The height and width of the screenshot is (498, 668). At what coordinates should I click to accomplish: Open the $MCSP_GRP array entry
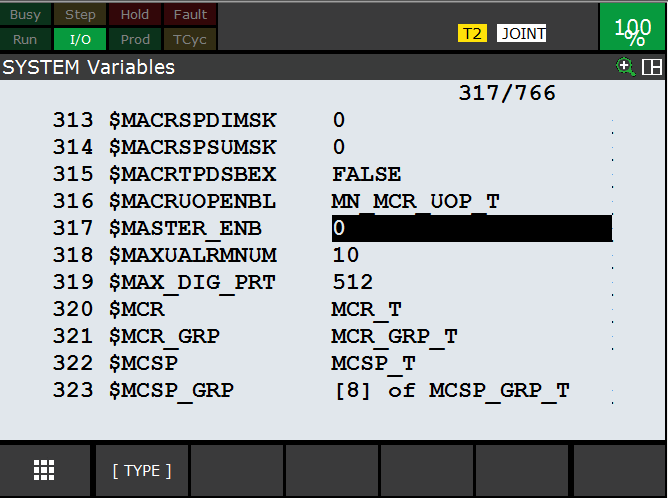pos(458,390)
